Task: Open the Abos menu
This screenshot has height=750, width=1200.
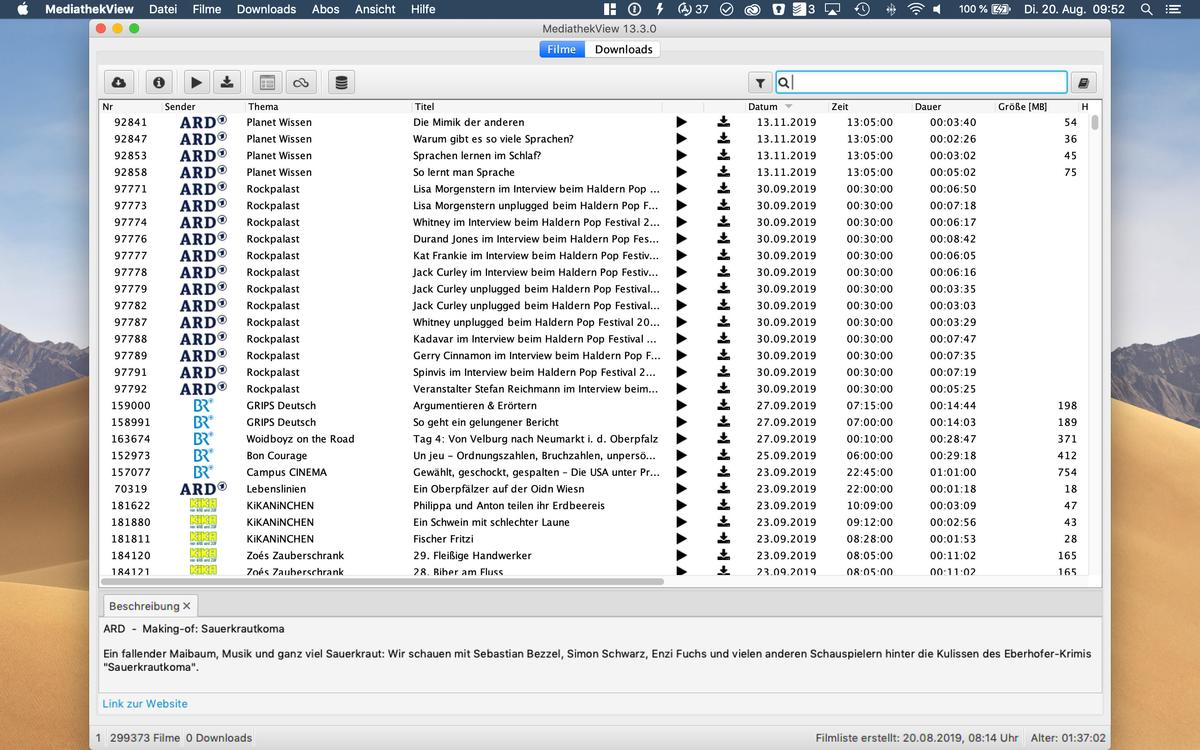Action: pyautogui.click(x=326, y=9)
